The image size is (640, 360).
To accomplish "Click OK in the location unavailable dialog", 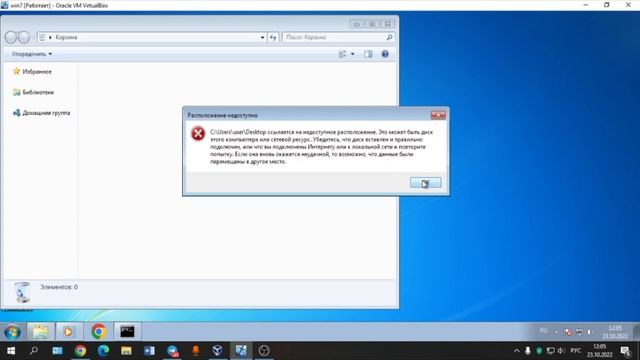I will click(x=425, y=183).
